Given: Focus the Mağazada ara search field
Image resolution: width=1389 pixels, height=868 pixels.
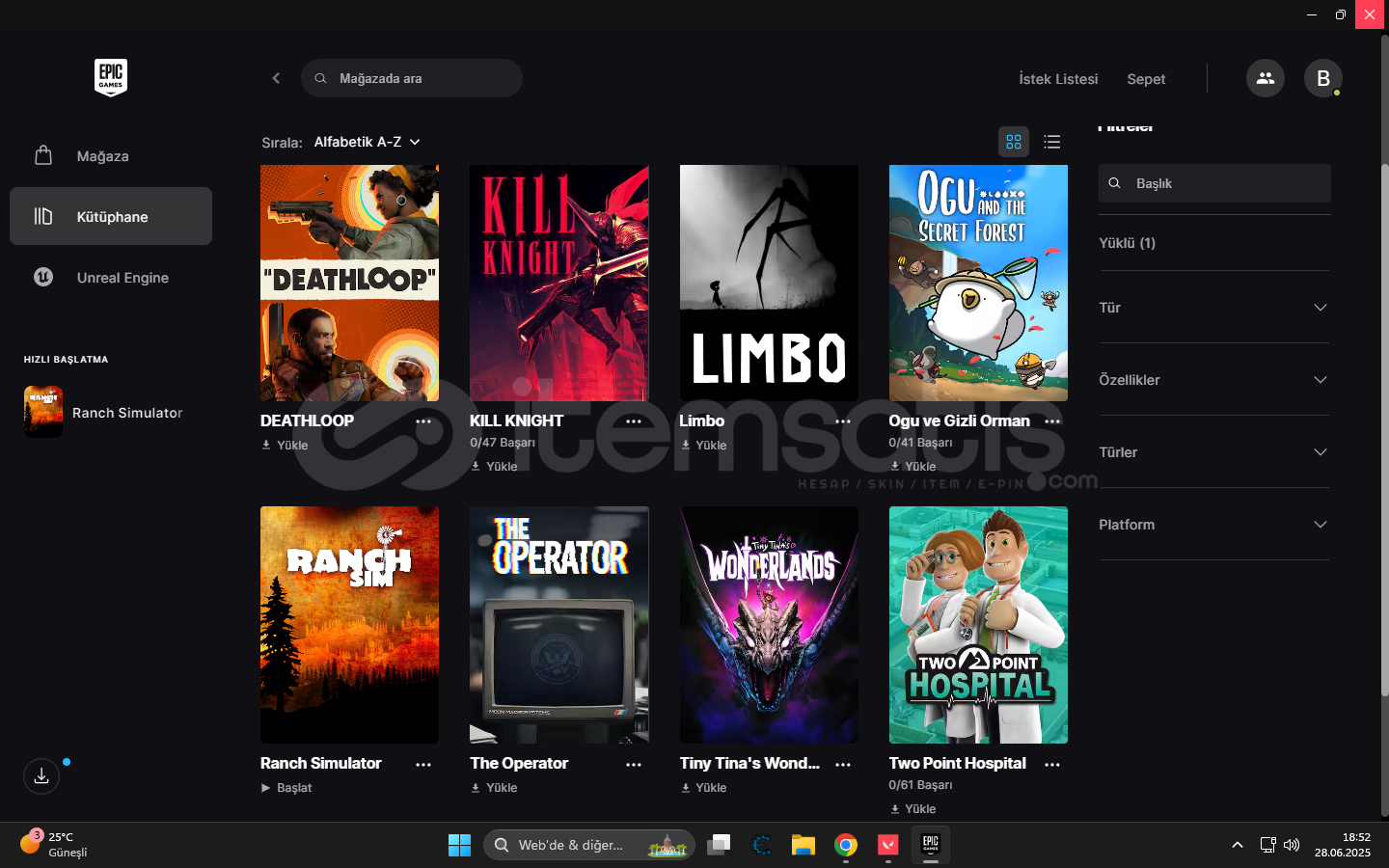Looking at the screenshot, I should (x=412, y=78).
